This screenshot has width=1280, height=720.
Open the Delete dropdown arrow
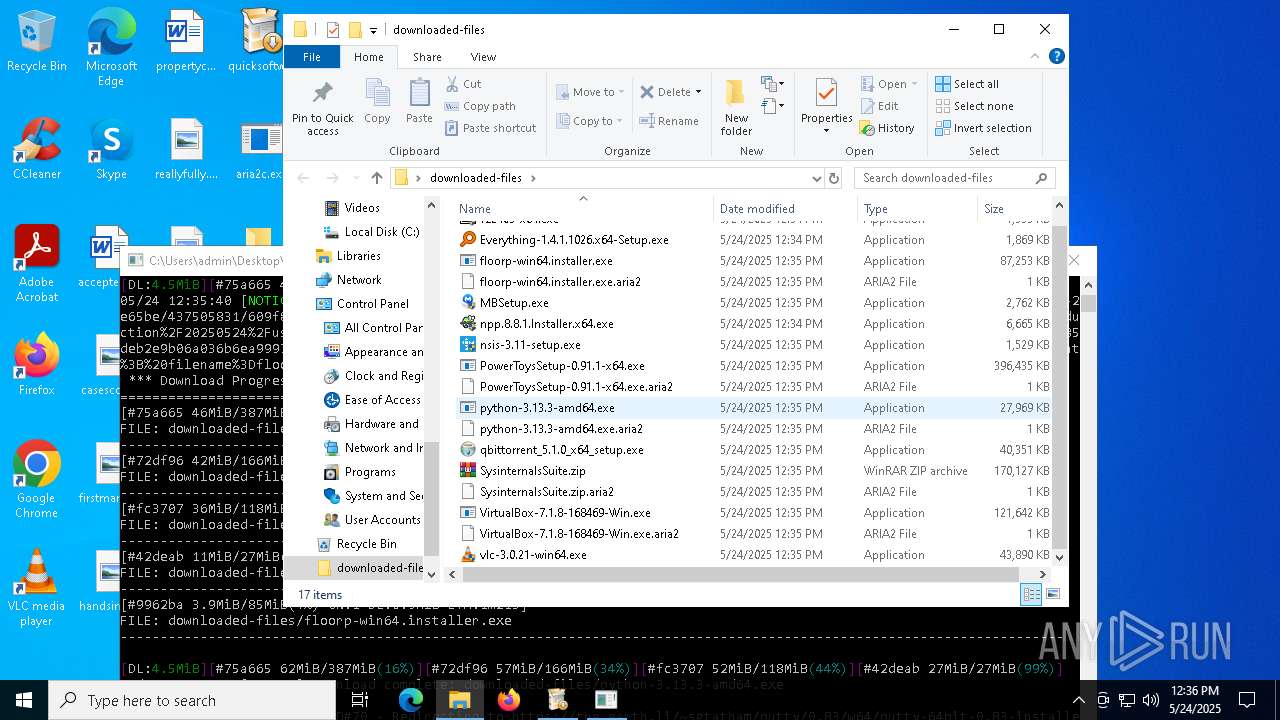click(698, 92)
